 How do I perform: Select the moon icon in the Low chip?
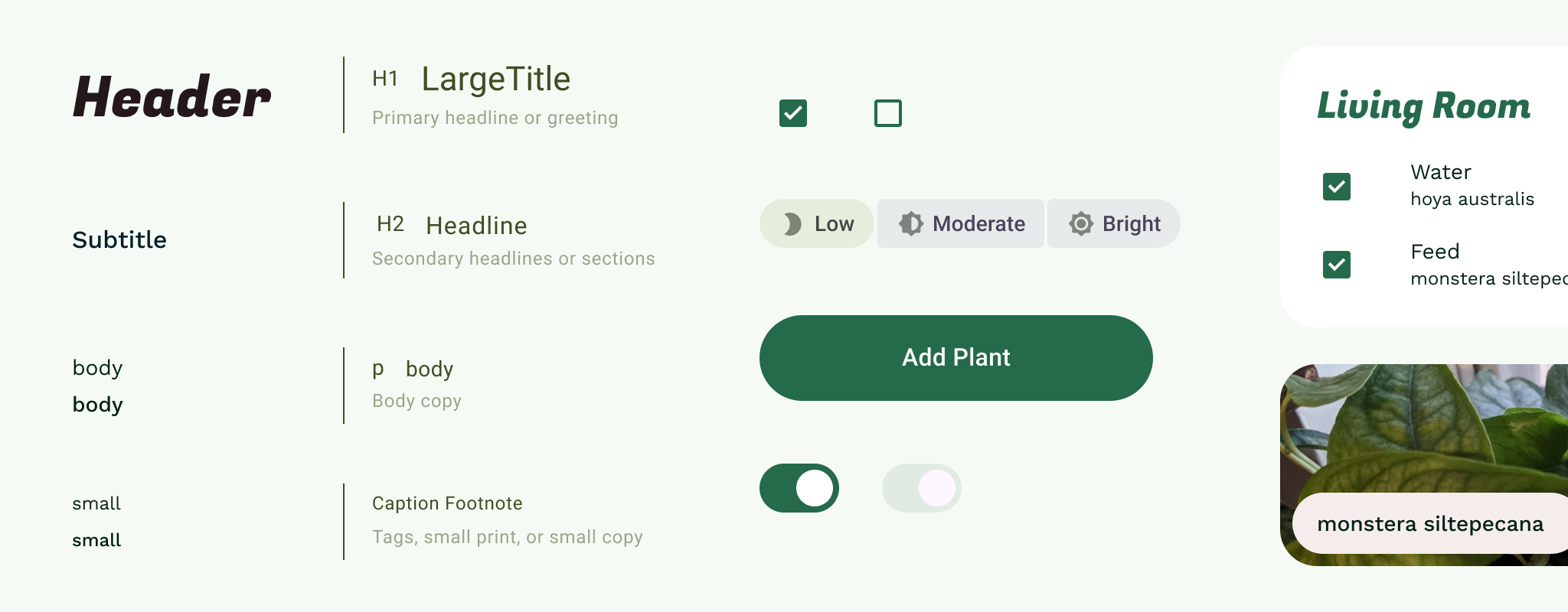[x=792, y=224]
